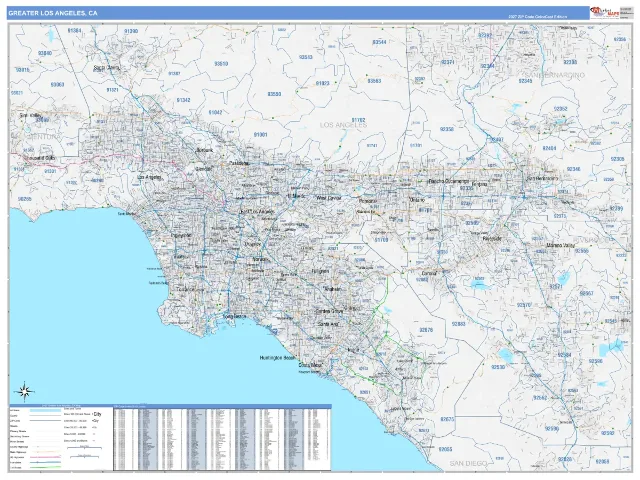640x480 pixels.
Task: Click ZIP code 92346
Action: (573, 169)
